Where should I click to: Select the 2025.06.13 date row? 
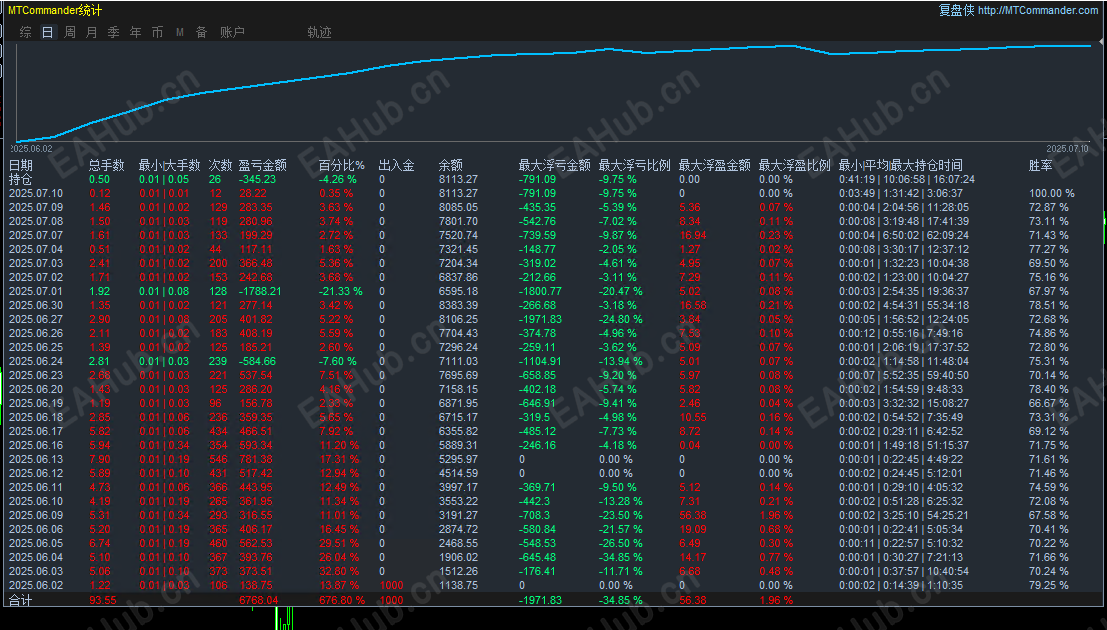[554, 459]
